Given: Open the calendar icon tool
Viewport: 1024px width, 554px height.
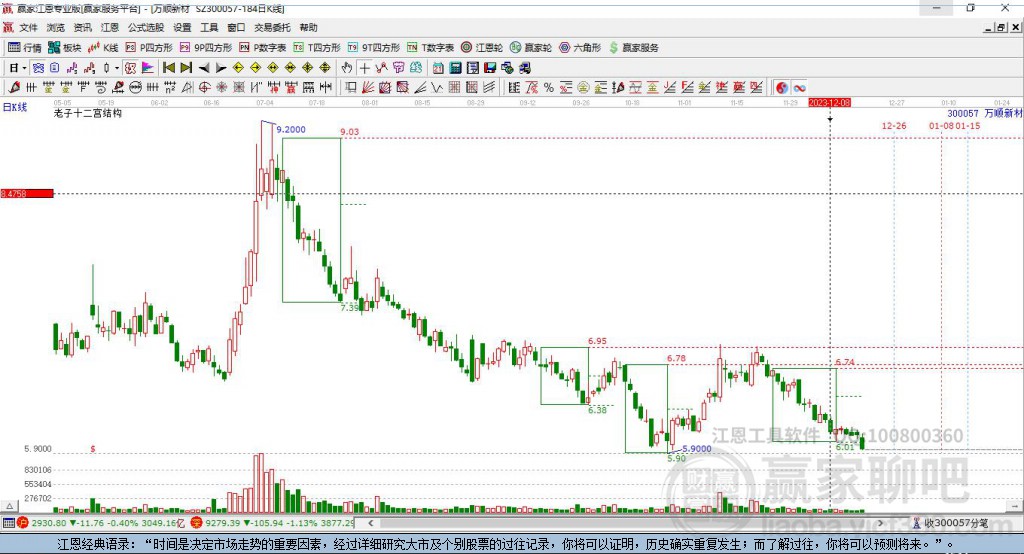Looking at the screenshot, I should pos(438,68).
